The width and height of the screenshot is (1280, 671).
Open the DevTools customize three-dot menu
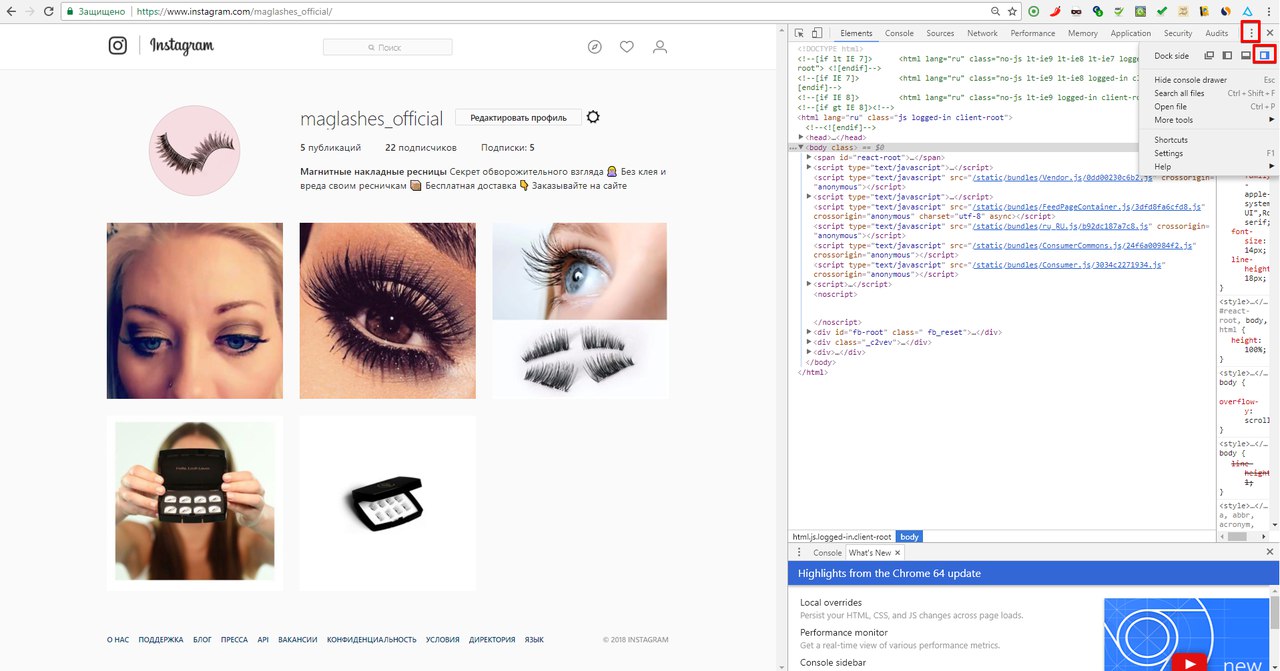(x=1252, y=32)
